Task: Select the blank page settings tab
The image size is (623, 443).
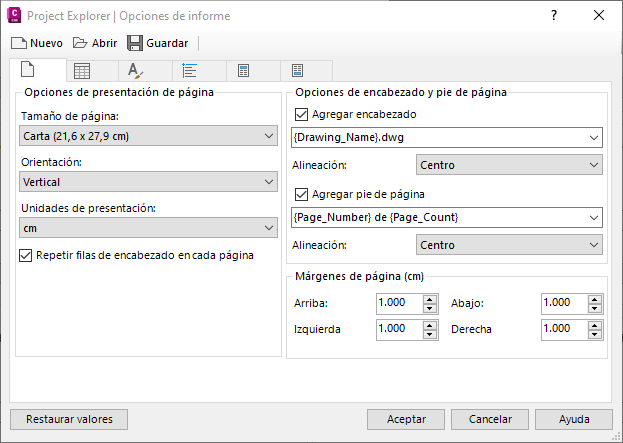Action: (x=28, y=70)
